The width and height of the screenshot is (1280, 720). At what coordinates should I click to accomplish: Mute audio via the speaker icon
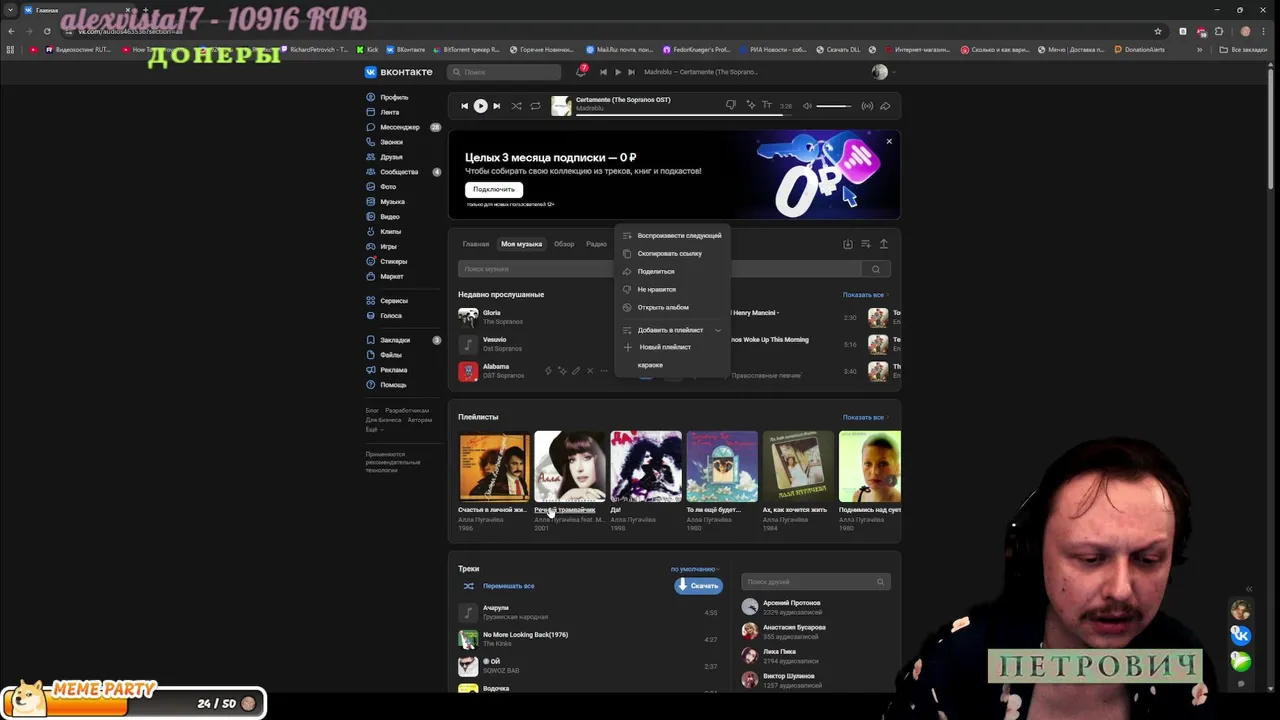[x=807, y=106]
